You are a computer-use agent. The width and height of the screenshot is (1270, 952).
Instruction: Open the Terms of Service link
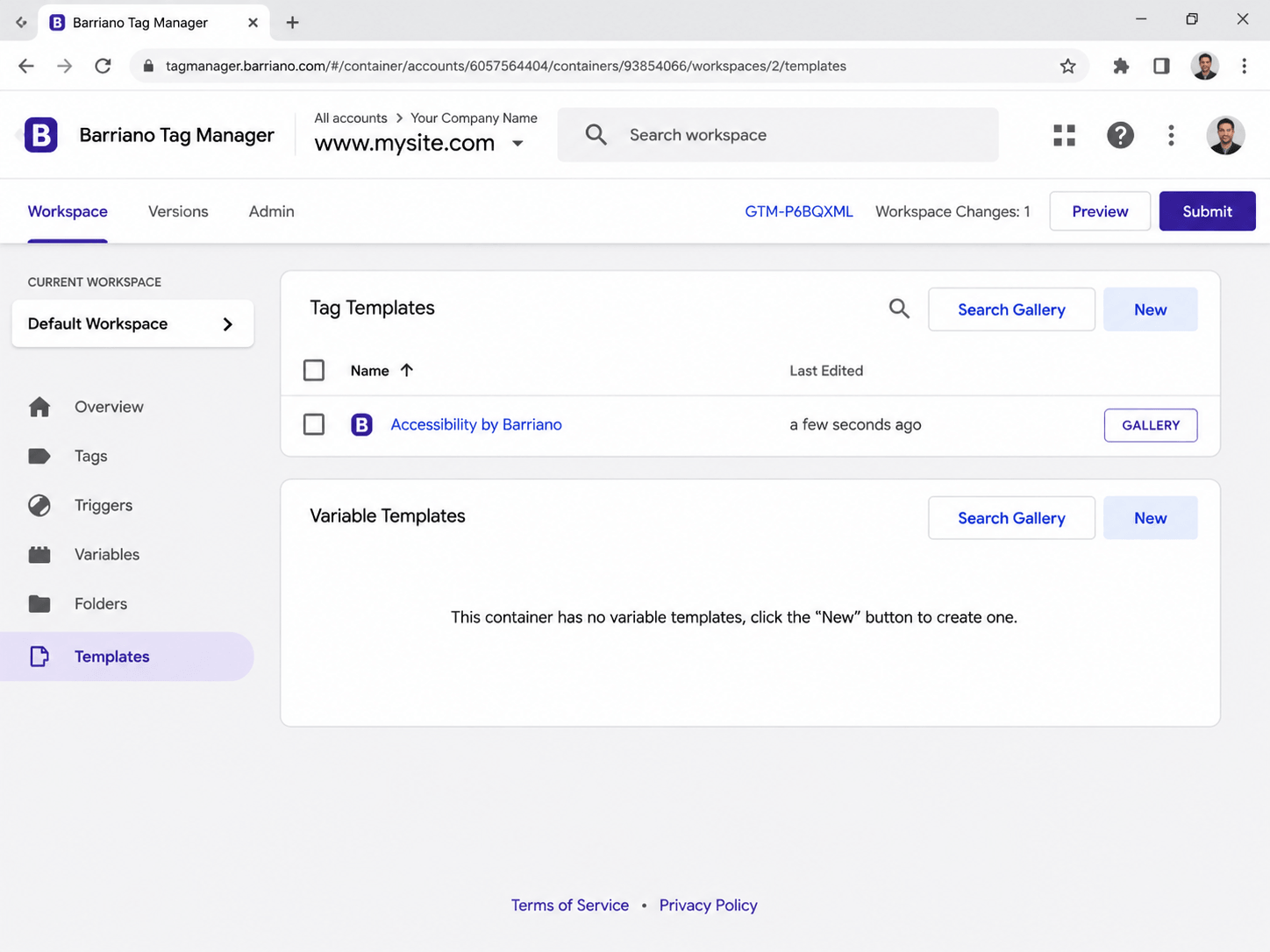click(570, 905)
